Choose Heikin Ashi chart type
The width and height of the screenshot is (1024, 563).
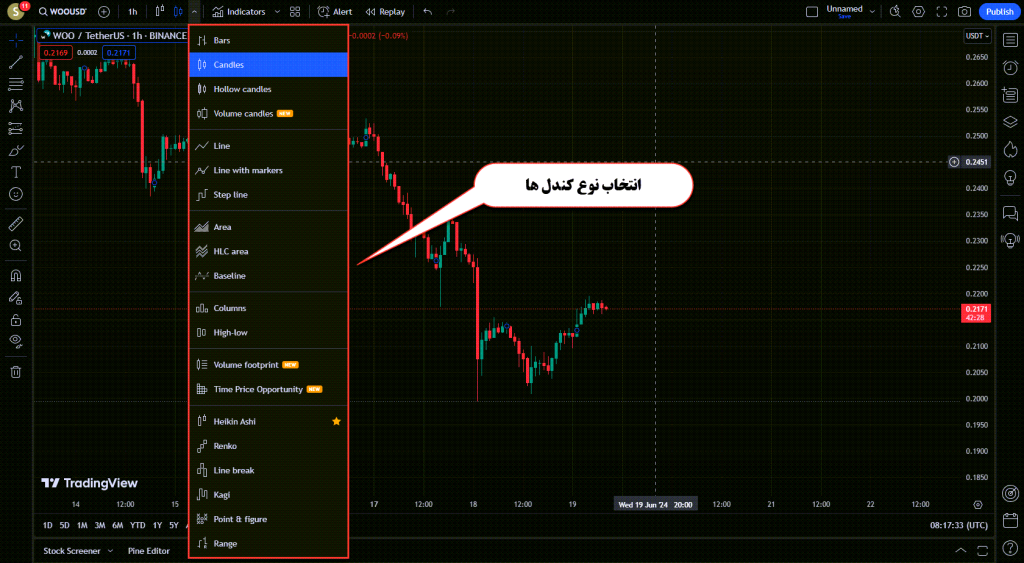268,421
